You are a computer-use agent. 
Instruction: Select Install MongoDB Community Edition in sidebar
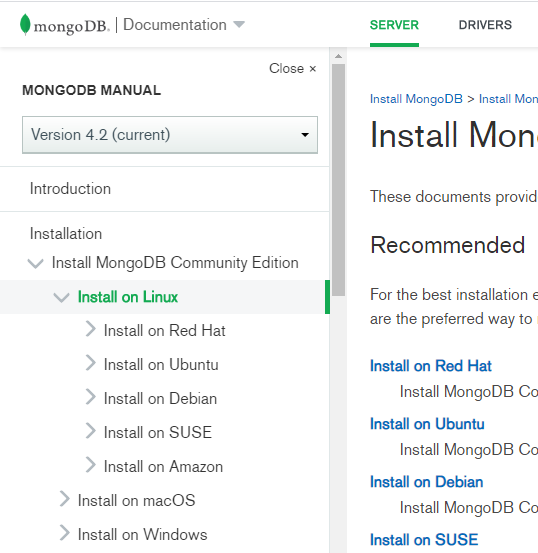tap(175, 263)
